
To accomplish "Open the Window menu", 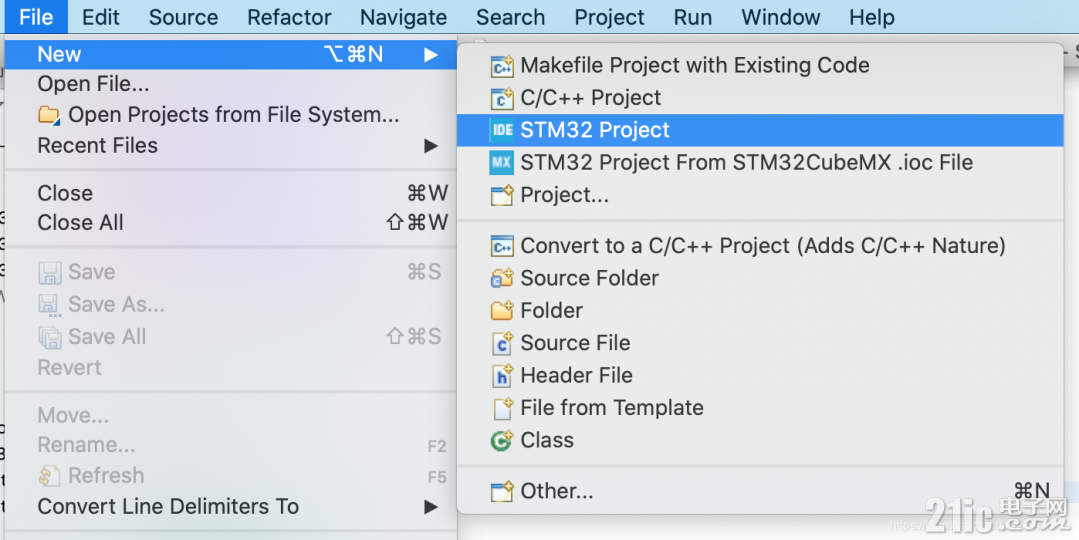I will pos(781,17).
